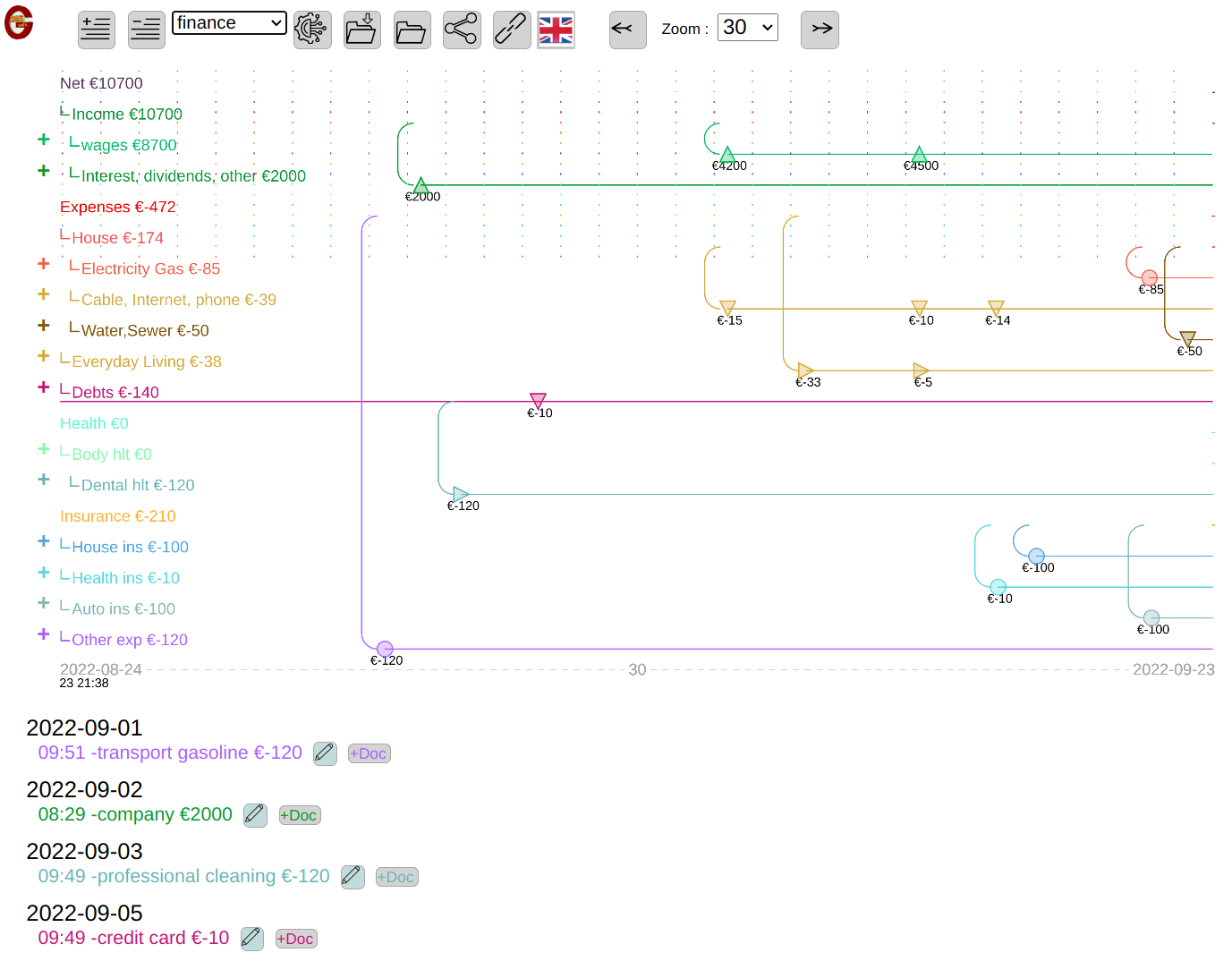The height and width of the screenshot is (961, 1232).
Task: Click the download to folder icon
Action: point(362,30)
